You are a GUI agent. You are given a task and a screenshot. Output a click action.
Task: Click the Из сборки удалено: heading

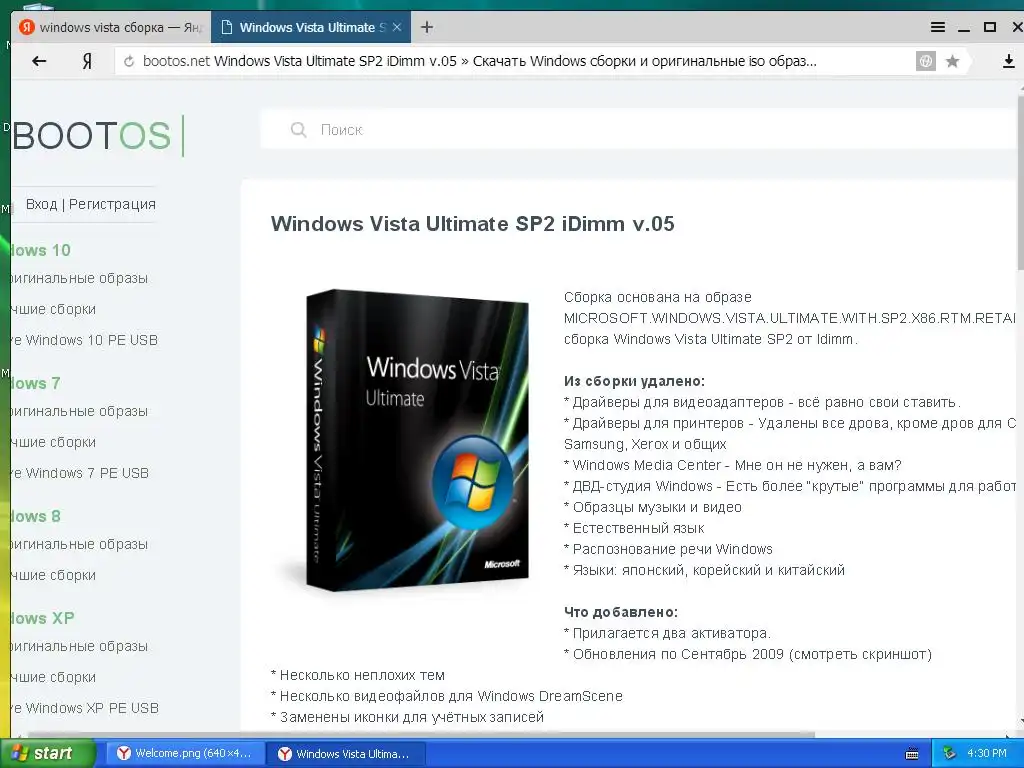pyautogui.click(x=634, y=381)
